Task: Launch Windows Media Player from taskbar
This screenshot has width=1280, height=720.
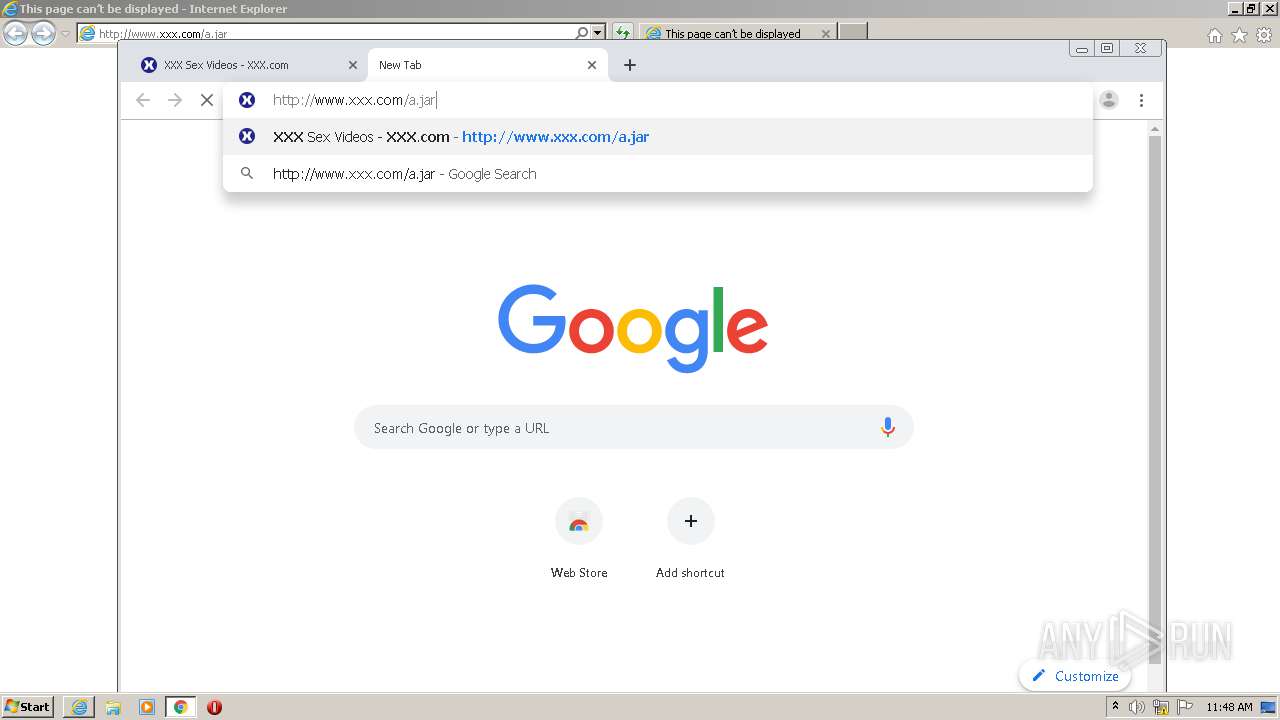Action: pos(147,707)
